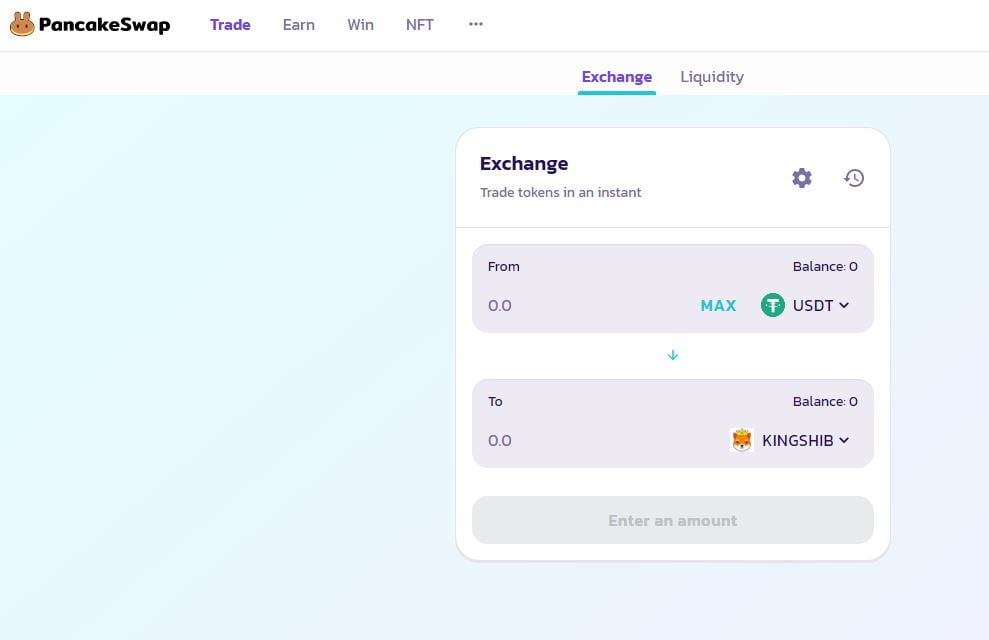Screen dimensions: 989x640
Task: Click the PancakeSwap wordmark text
Action: [x=104, y=25]
